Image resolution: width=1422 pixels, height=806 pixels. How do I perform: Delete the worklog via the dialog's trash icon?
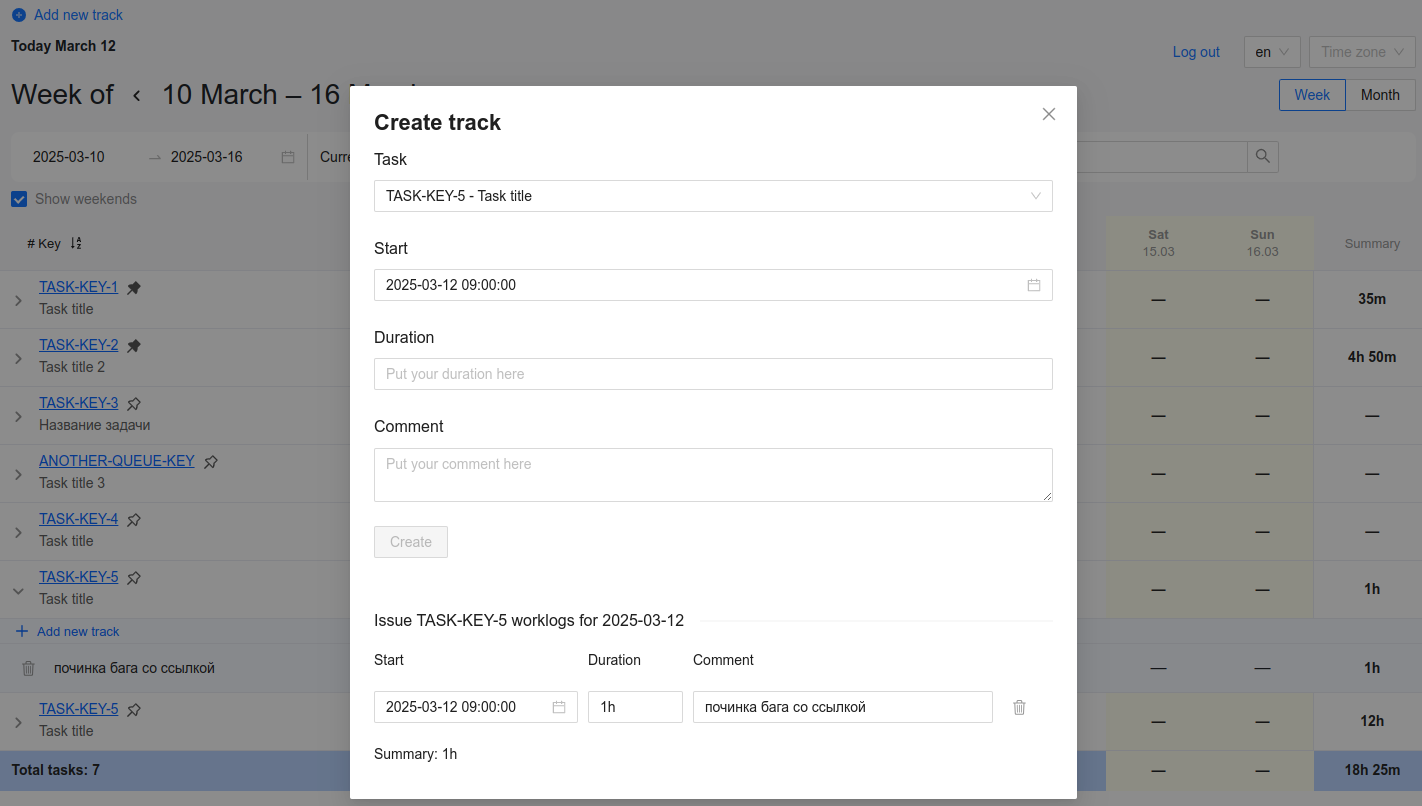[x=1019, y=707]
